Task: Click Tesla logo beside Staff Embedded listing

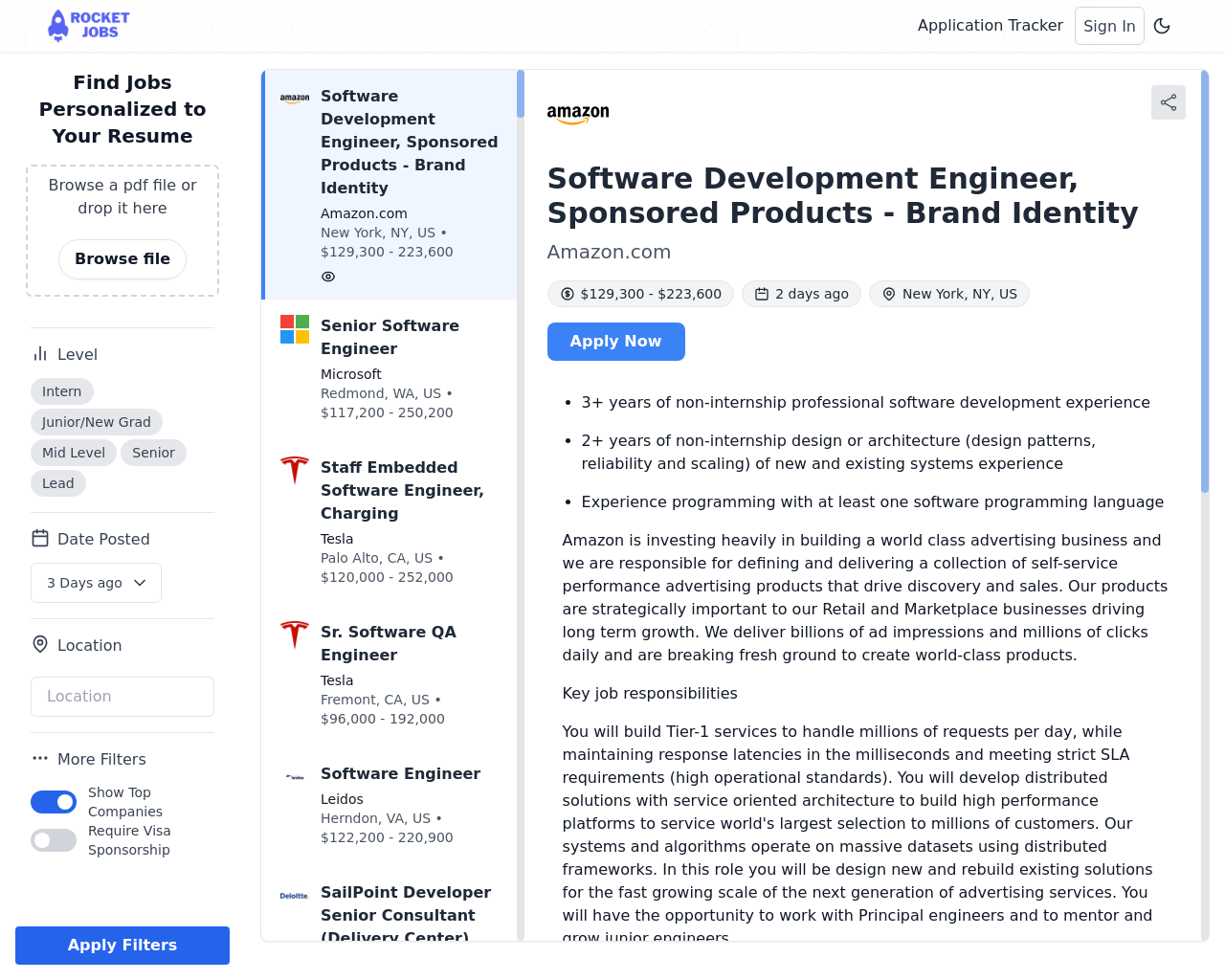Action: (x=295, y=471)
